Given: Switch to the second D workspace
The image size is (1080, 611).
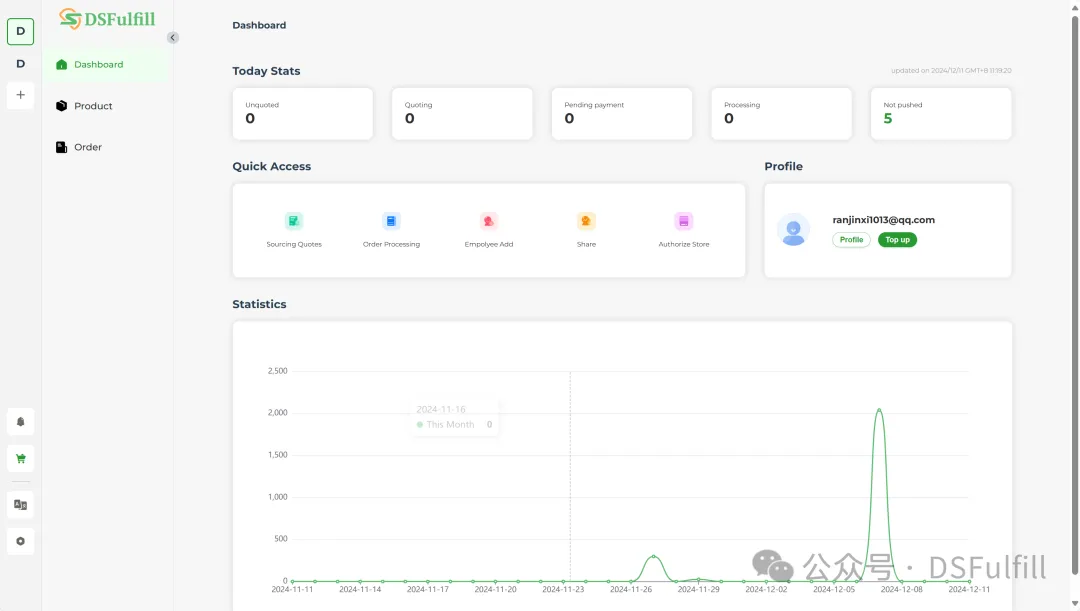Looking at the screenshot, I should (x=20, y=64).
